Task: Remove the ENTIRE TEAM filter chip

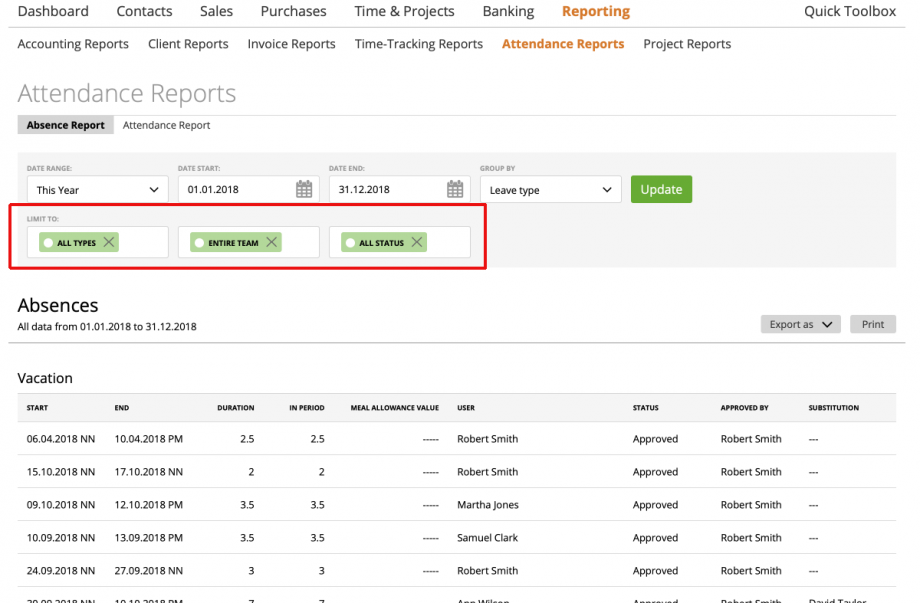Action: [270, 242]
